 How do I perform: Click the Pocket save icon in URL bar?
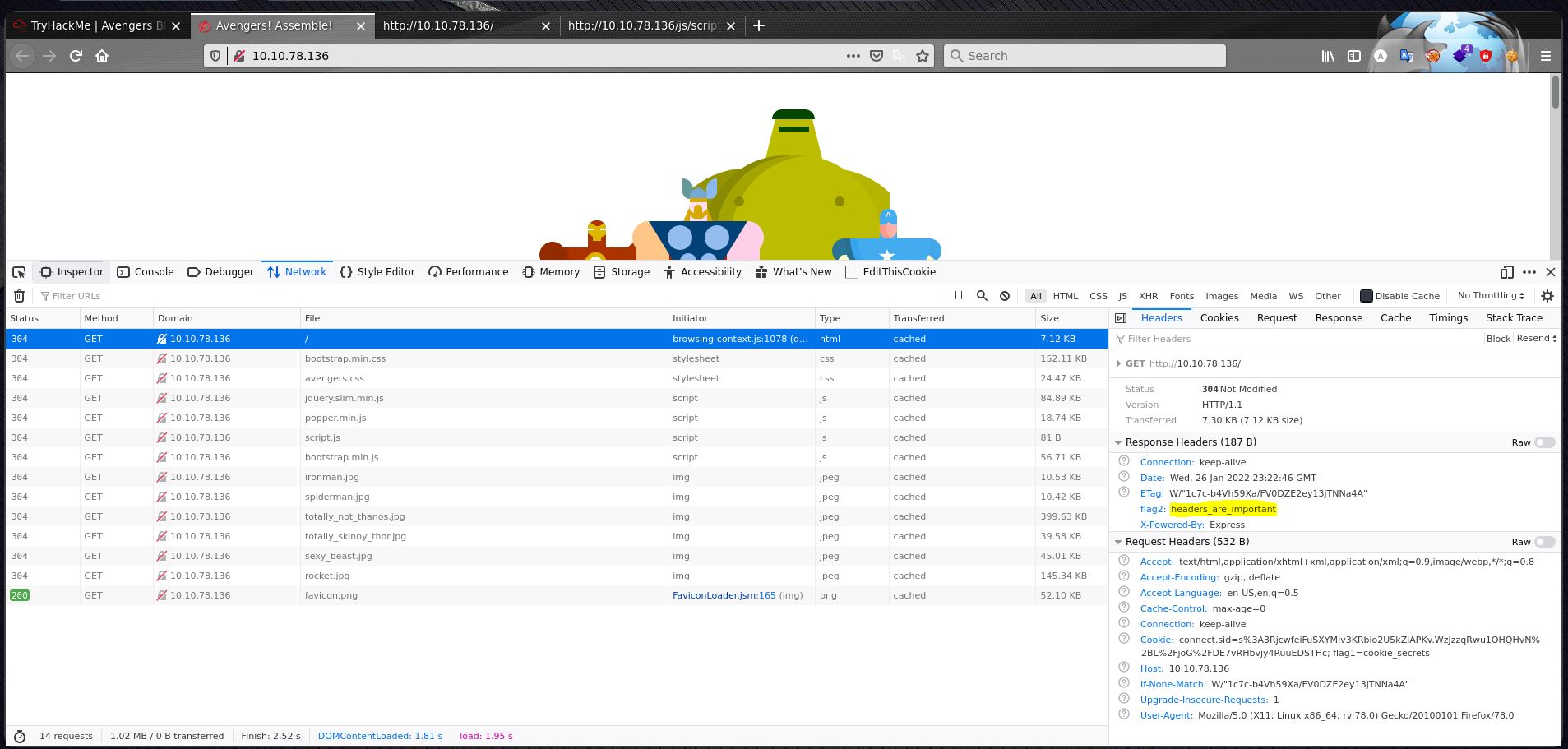(x=877, y=56)
